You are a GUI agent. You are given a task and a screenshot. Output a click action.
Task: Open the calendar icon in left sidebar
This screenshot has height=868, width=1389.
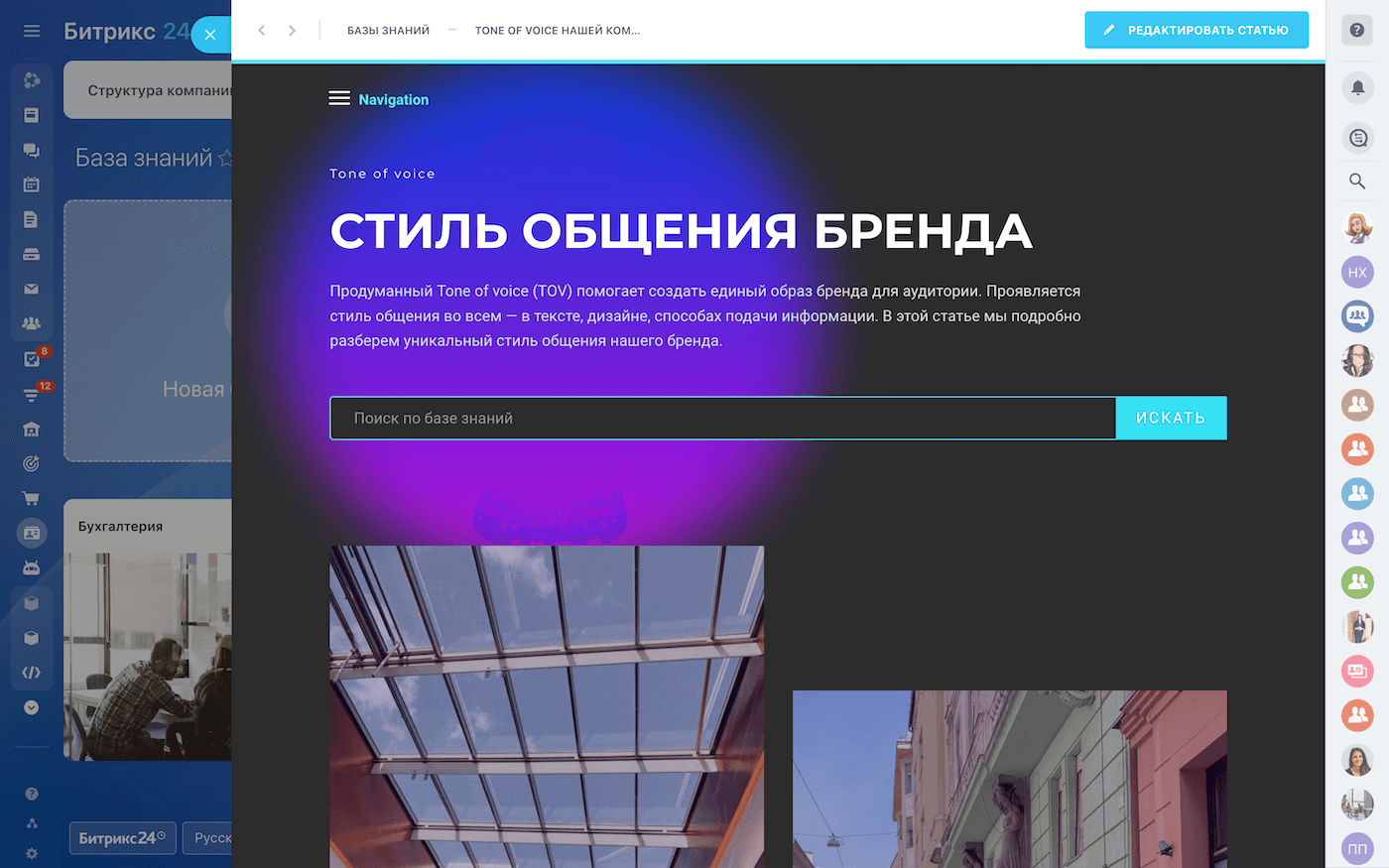(x=32, y=185)
